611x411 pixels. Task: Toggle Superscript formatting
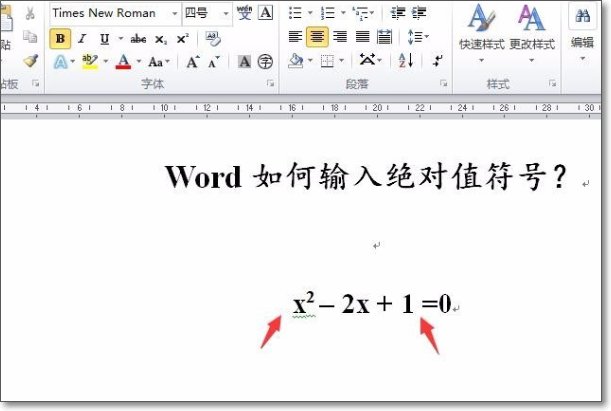(x=182, y=39)
